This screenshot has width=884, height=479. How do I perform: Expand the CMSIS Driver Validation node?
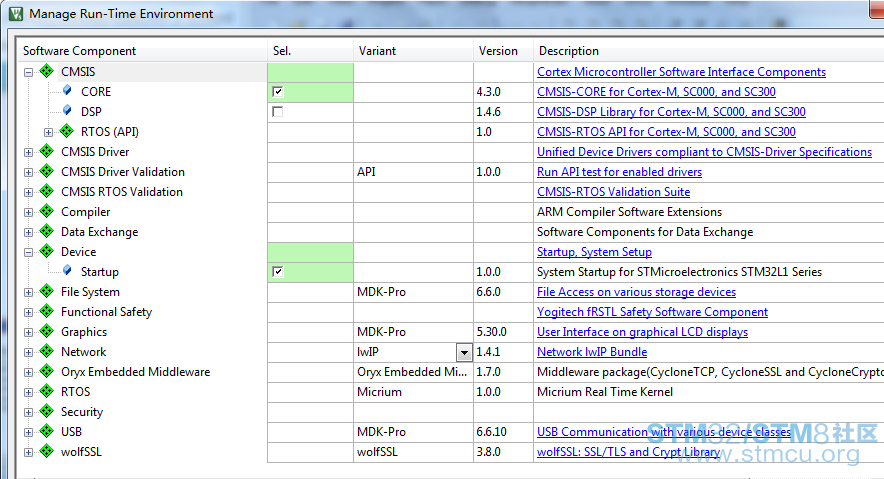point(28,172)
